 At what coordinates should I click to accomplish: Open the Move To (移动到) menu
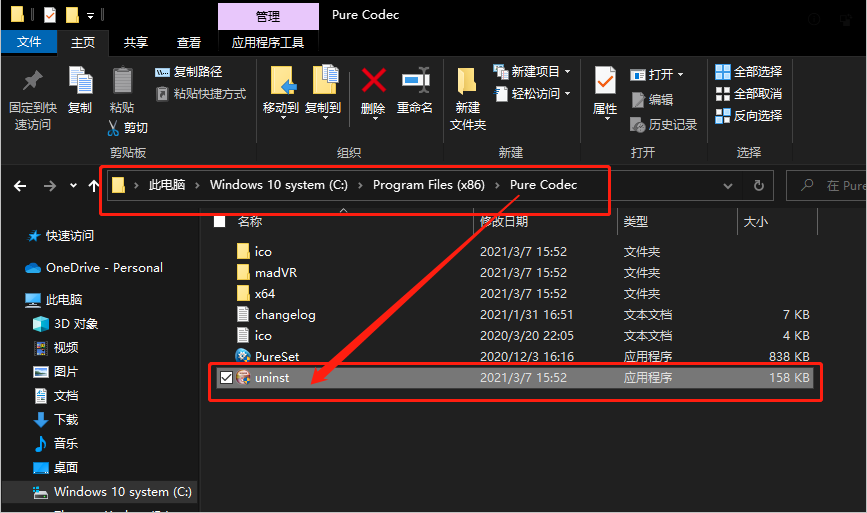pos(281,91)
